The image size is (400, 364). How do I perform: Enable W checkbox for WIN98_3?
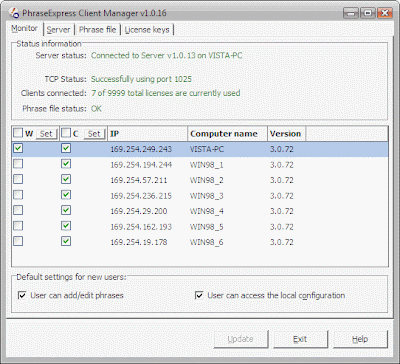(x=18, y=195)
